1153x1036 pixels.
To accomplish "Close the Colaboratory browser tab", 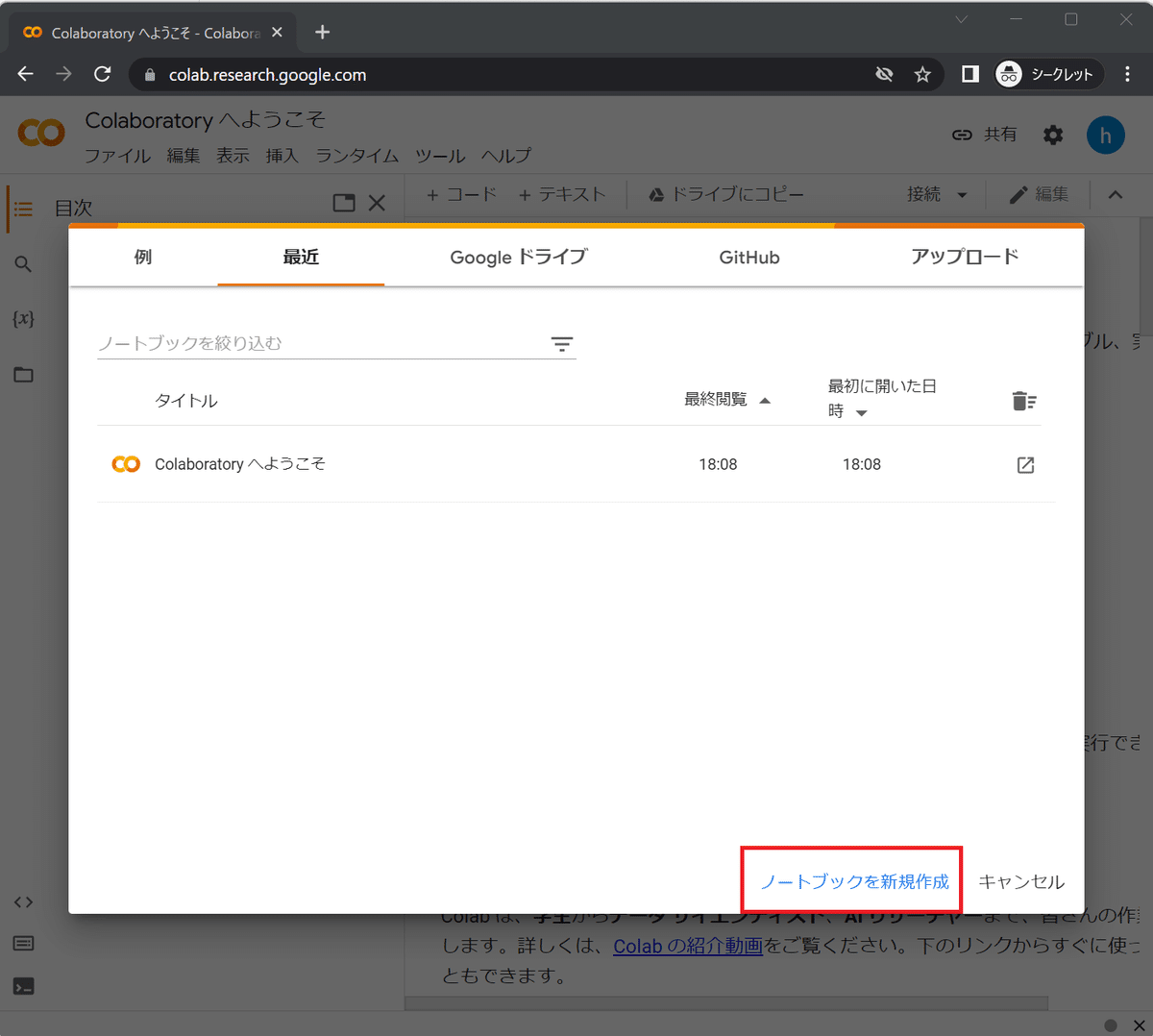I will tap(277, 32).
